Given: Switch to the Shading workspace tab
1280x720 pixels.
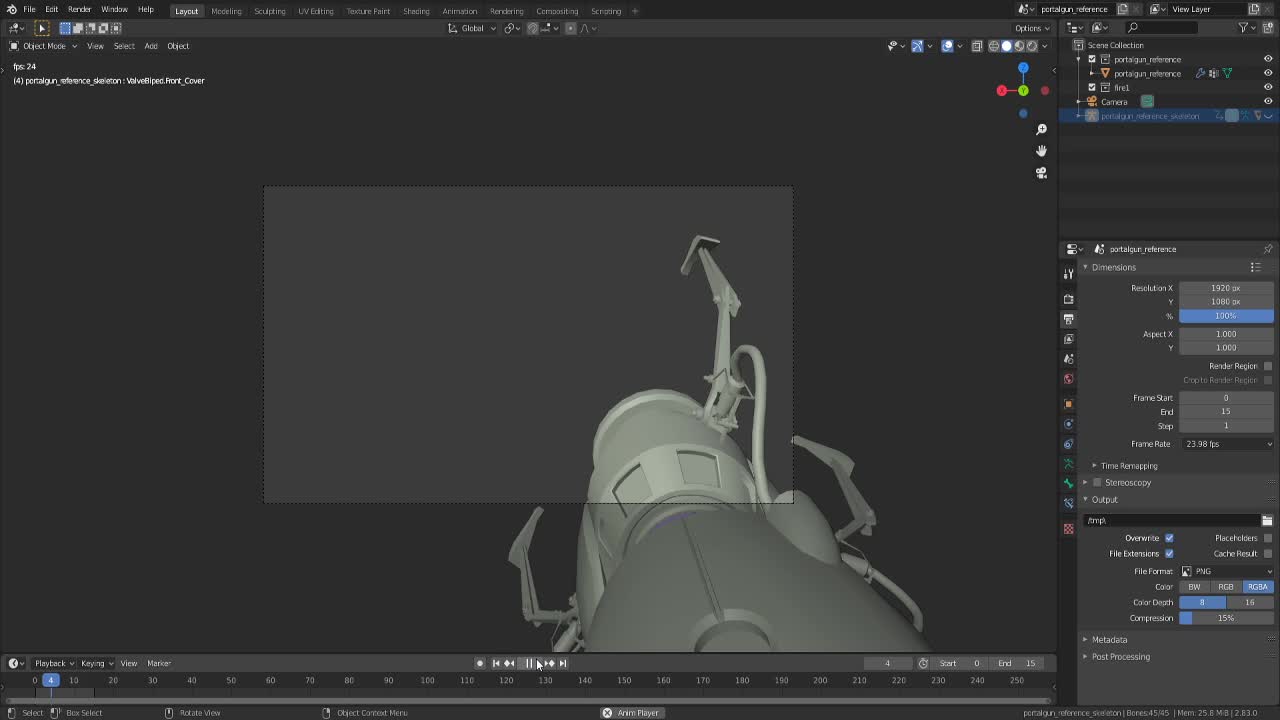Looking at the screenshot, I should coord(416,11).
